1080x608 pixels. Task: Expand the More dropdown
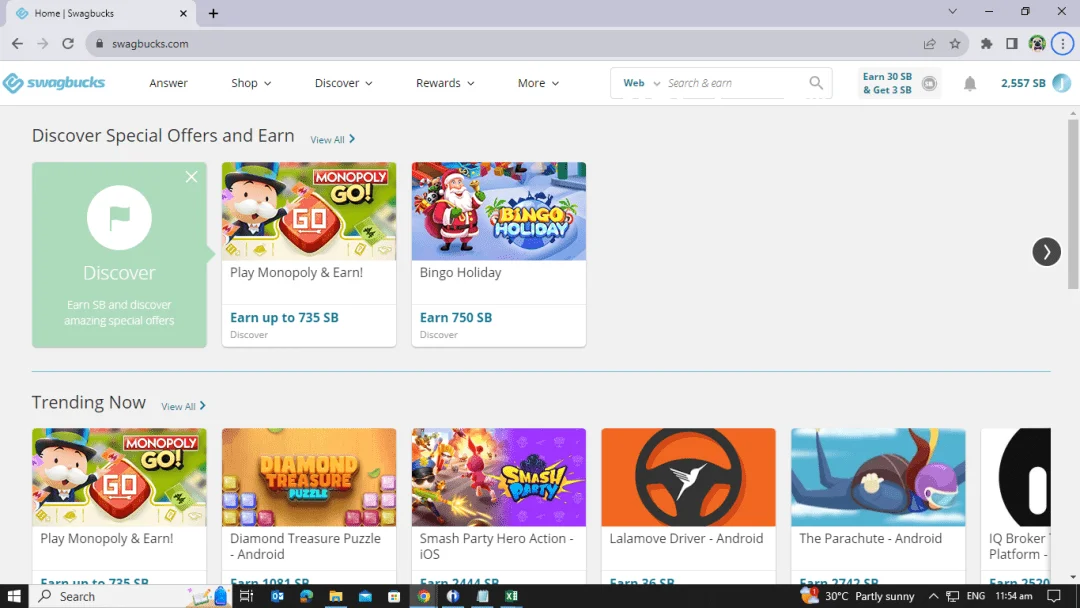[x=538, y=83]
